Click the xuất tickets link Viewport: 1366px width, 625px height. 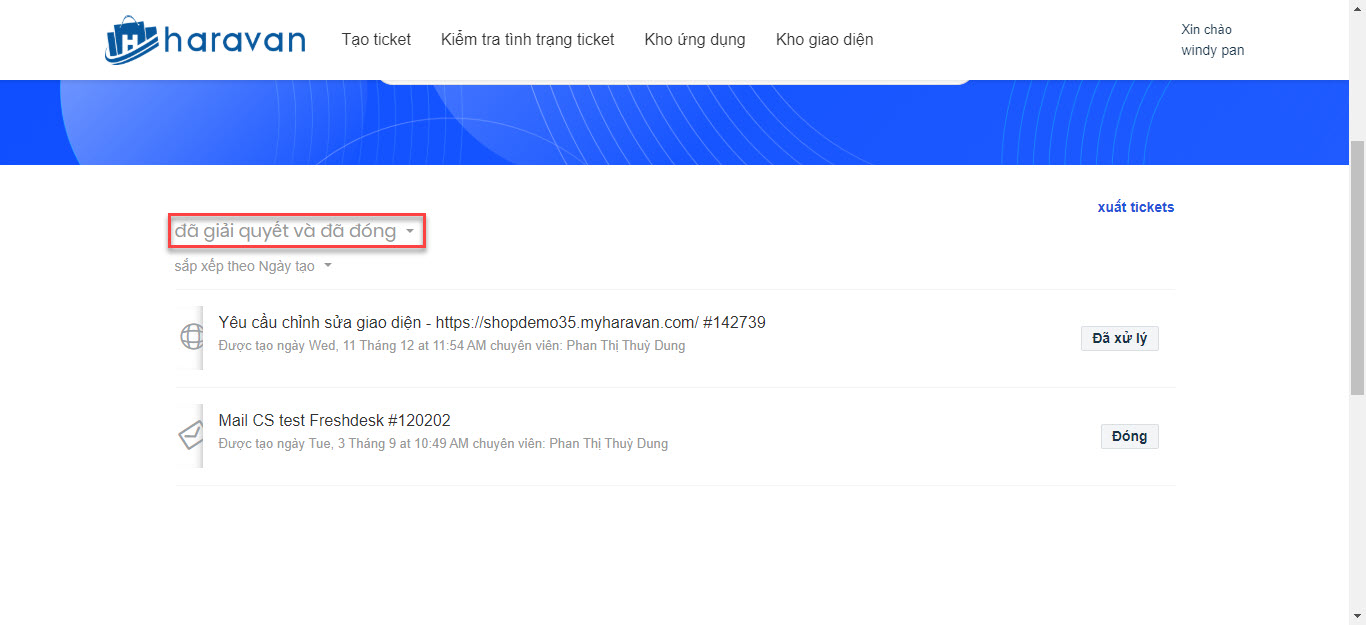click(x=1136, y=207)
